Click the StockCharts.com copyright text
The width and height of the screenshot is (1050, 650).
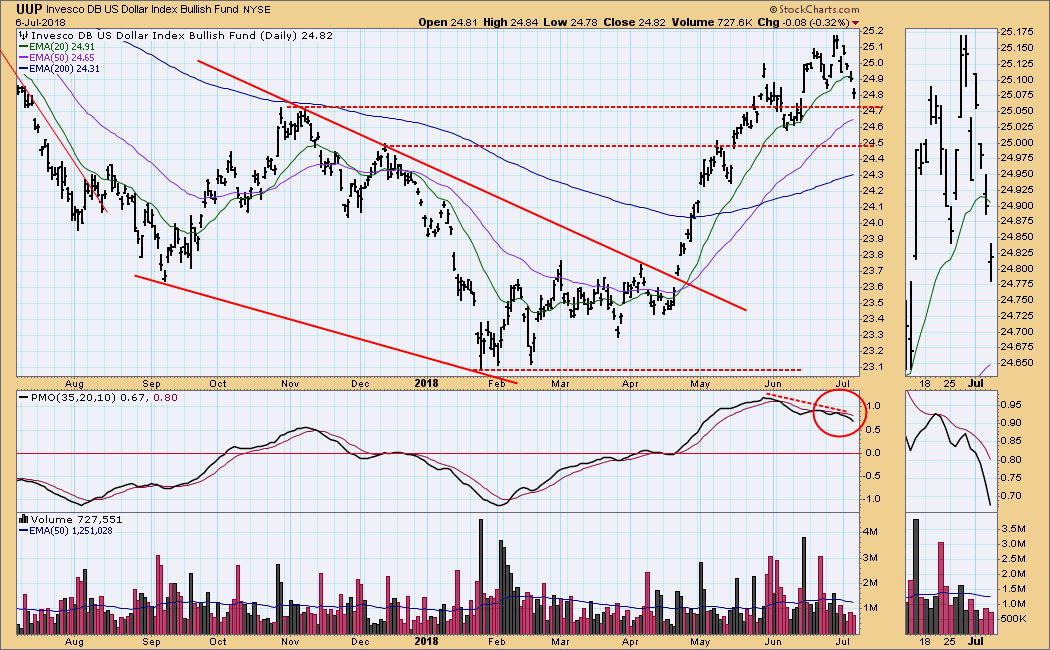pyautogui.click(x=814, y=9)
